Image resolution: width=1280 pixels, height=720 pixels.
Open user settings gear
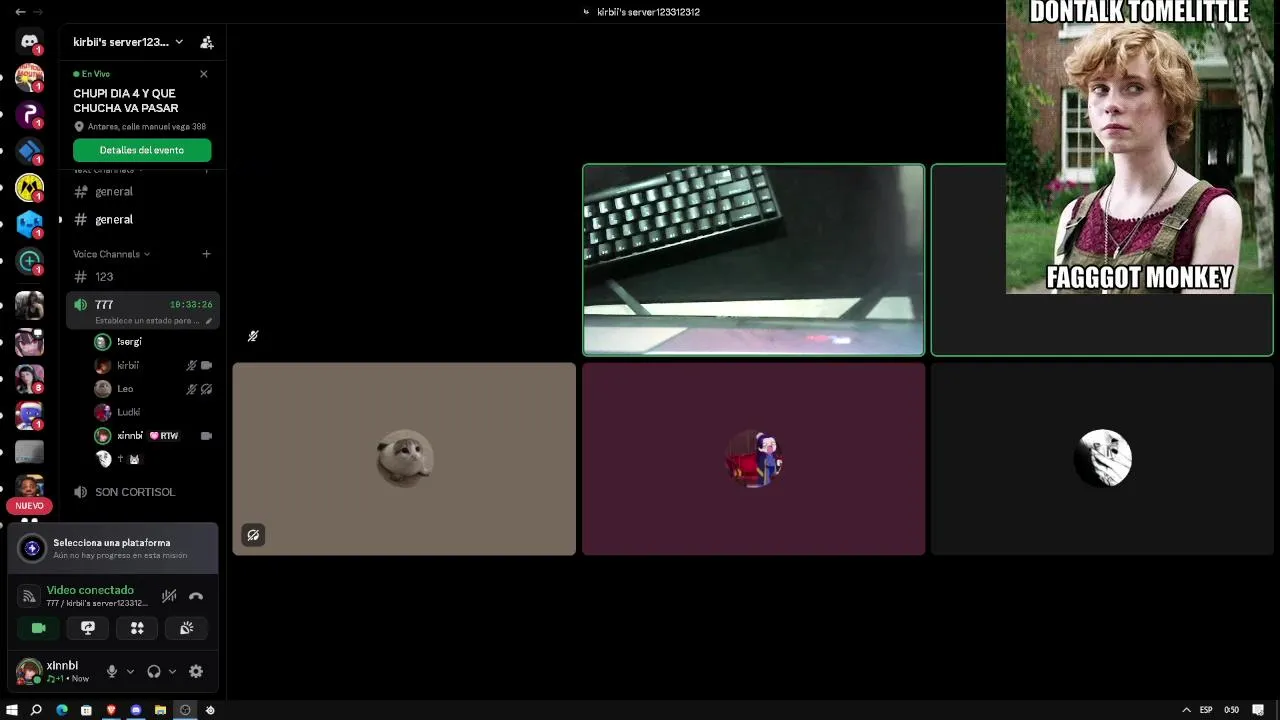pos(196,671)
